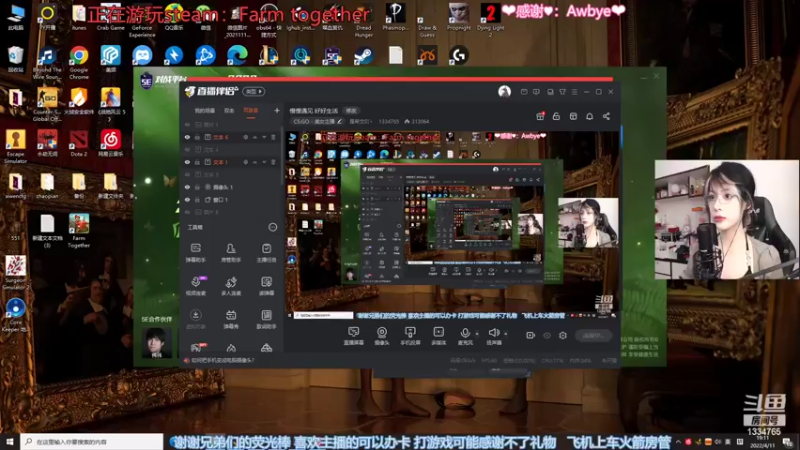Move 文本 6 layer down with arrow

(264, 137)
